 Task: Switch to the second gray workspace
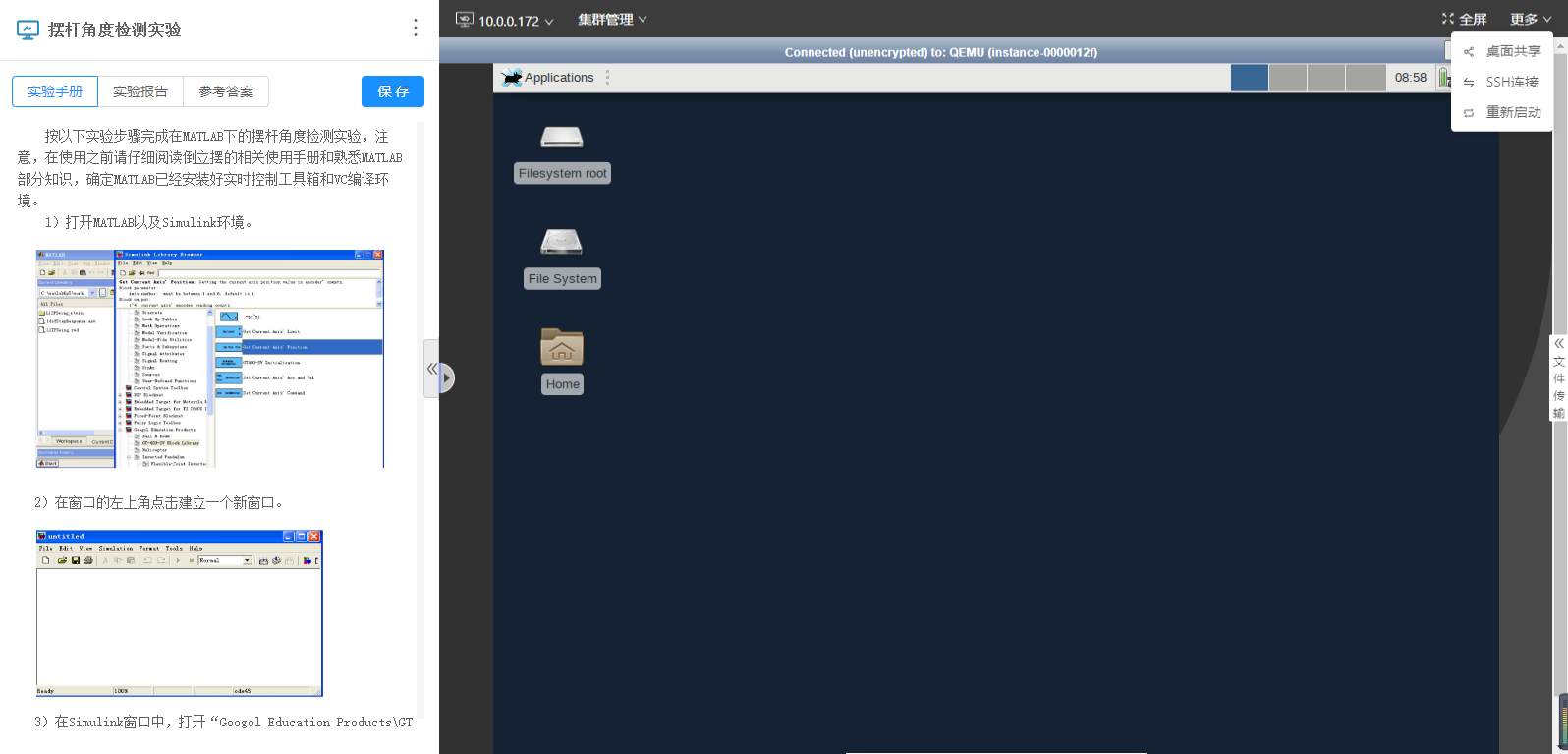tap(1287, 78)
